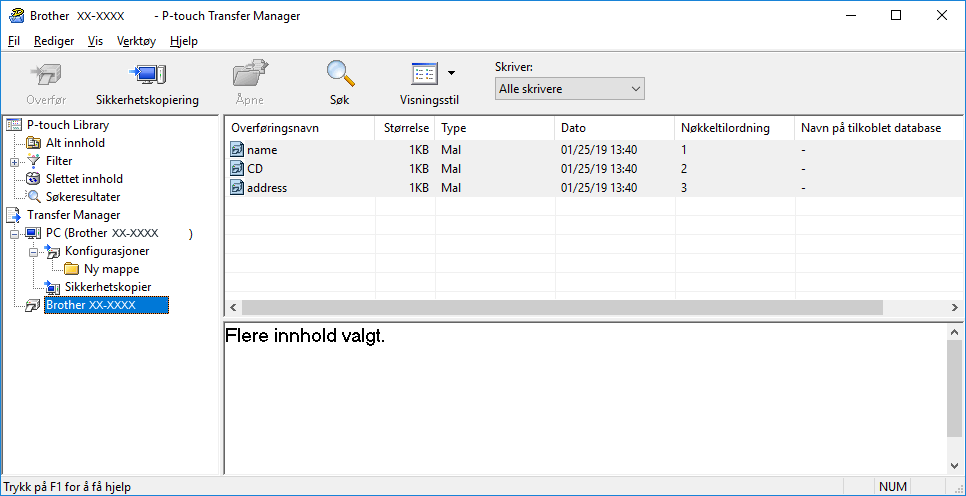966x496 pixels.
Task: Open the Hjelp menu
Action: [184, 41]
